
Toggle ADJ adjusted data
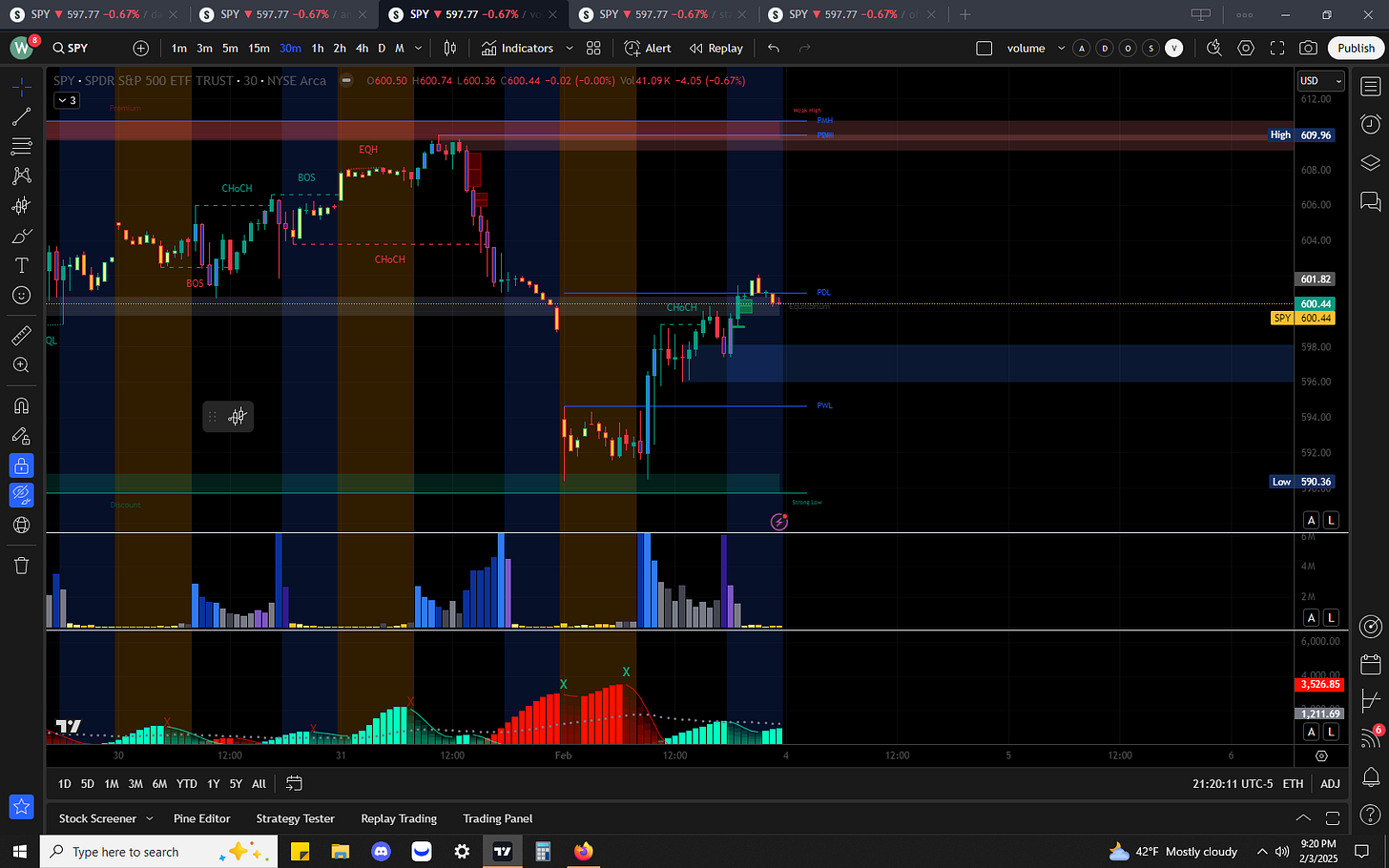click(x=1330, y=783)
